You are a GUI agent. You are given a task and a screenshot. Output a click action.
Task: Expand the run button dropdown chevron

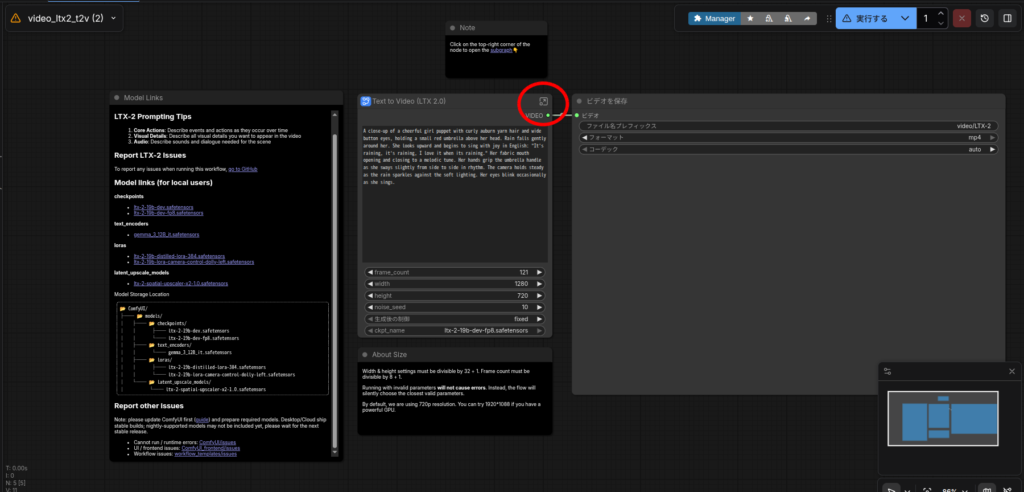tap(905, 18)
